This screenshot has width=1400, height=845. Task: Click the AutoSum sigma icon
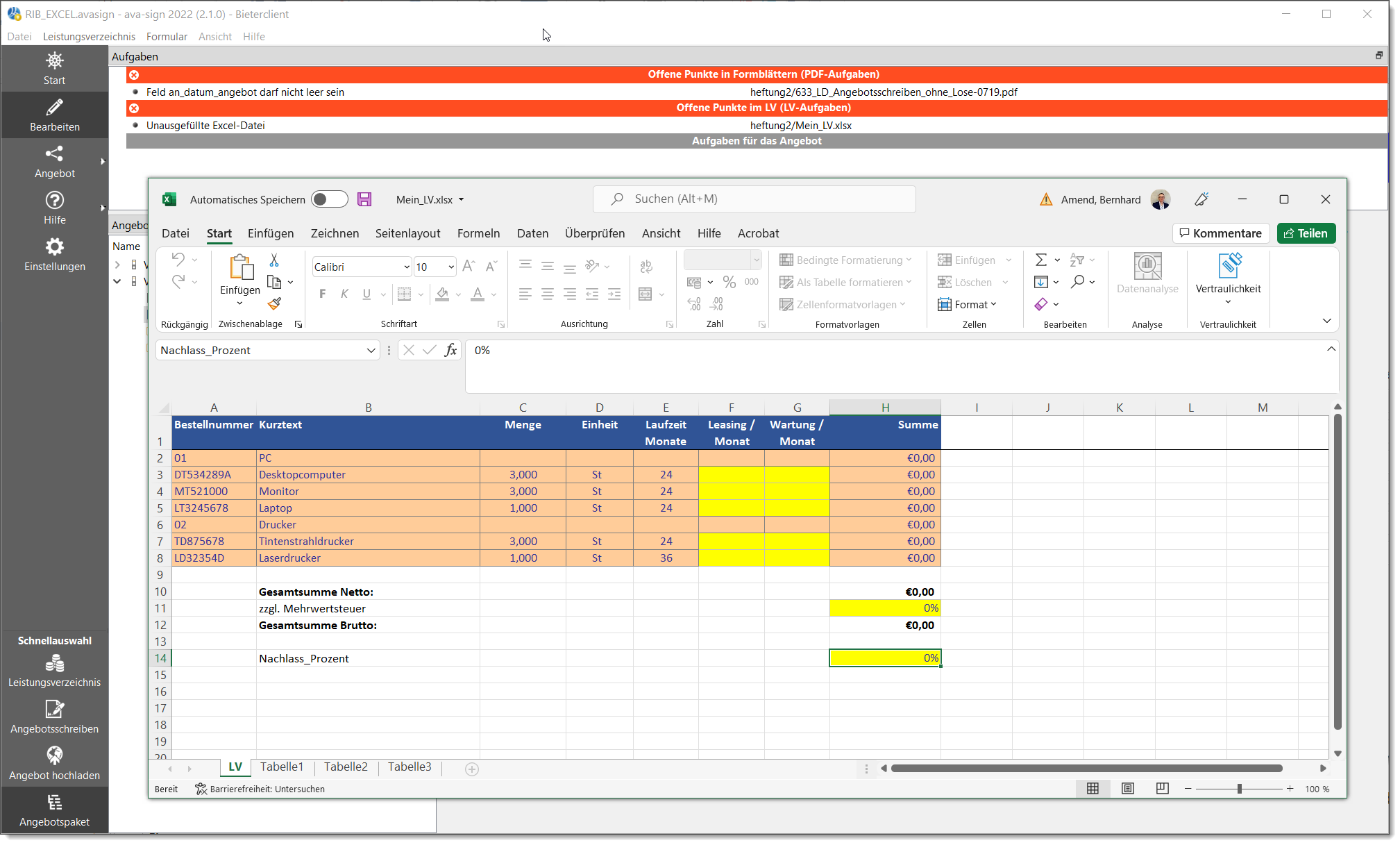point(1041,260)
